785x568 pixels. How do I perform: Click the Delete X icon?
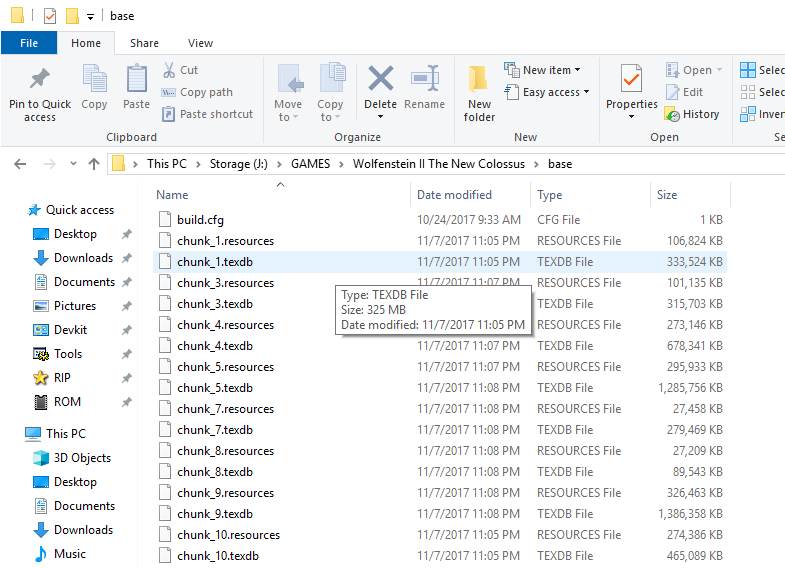[380, 79]
